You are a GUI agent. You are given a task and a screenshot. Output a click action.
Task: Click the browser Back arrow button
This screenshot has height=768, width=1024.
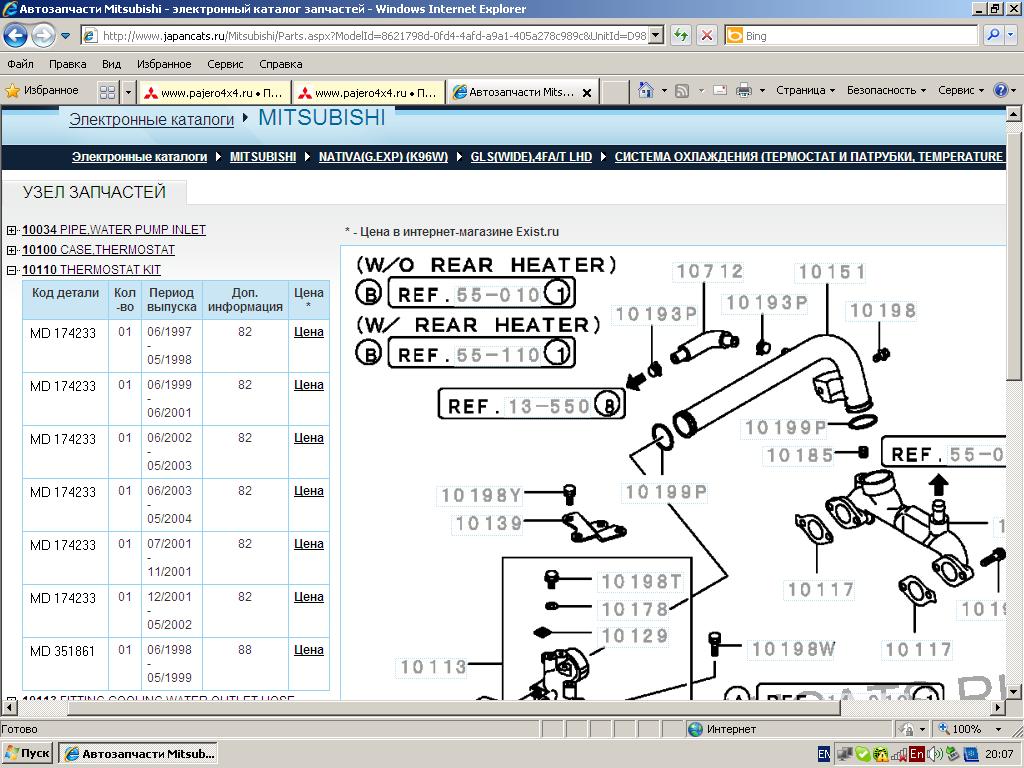pos(16,36)
